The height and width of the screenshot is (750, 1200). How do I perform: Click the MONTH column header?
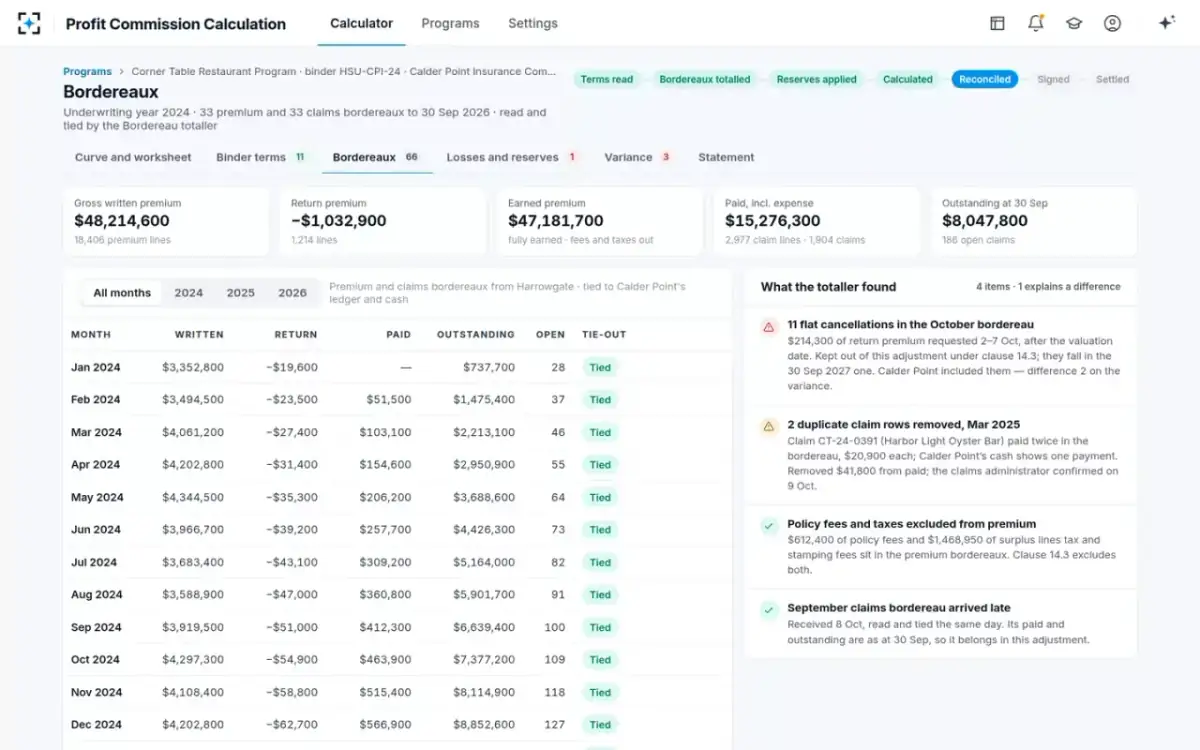point(91,334)
